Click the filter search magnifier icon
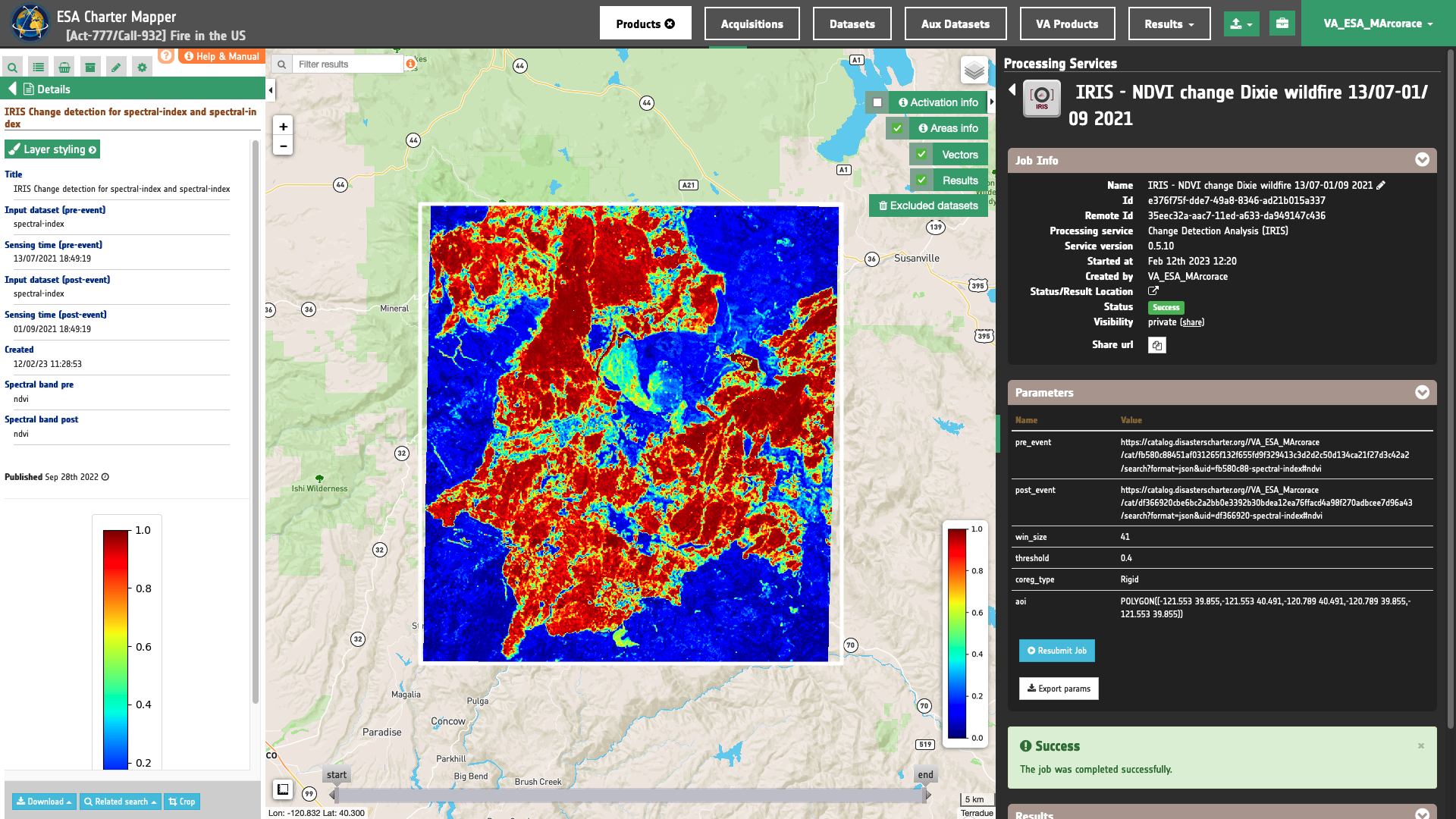The image size is (1456, 819). 282,64
